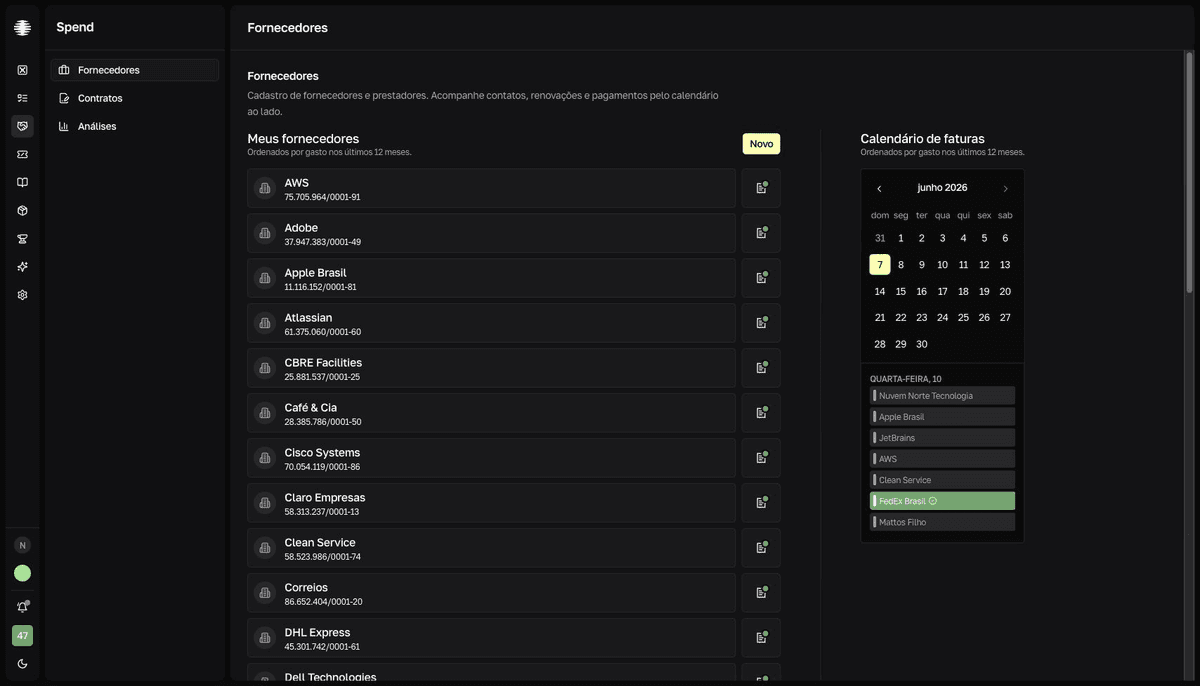
Task: Open Nuvem Norte Tecnologia invoice entry
Action: point(942,396)
